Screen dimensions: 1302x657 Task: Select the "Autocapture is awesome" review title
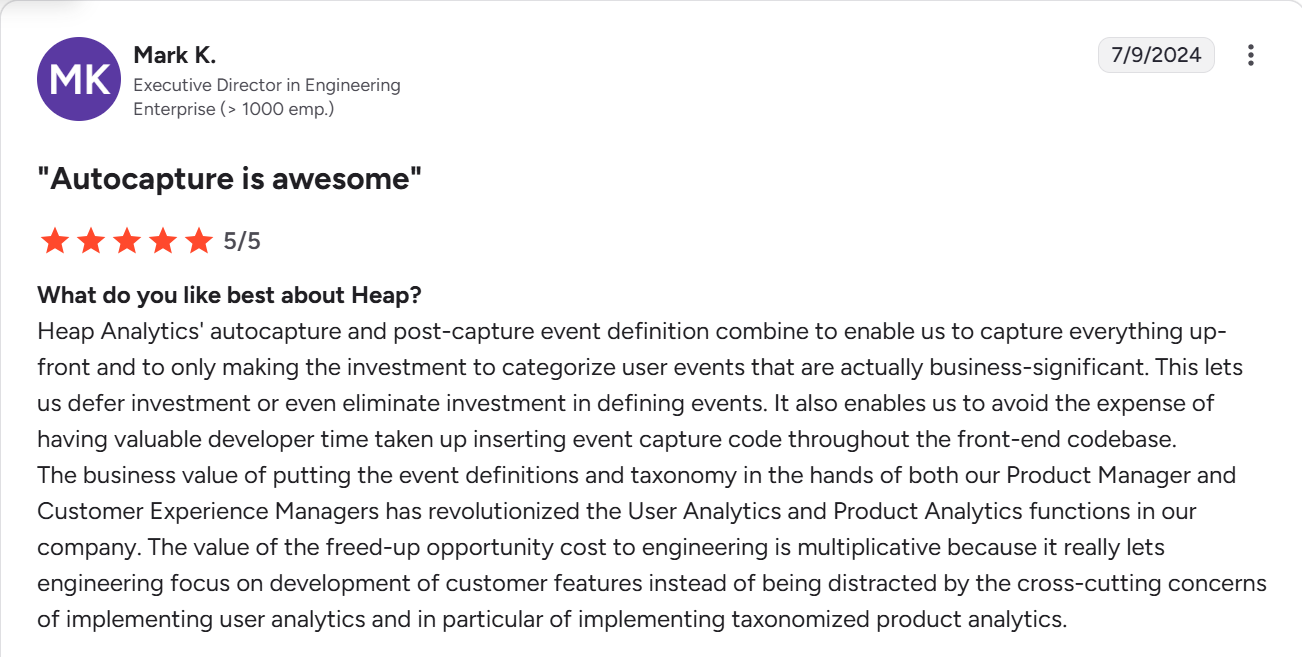229,180
